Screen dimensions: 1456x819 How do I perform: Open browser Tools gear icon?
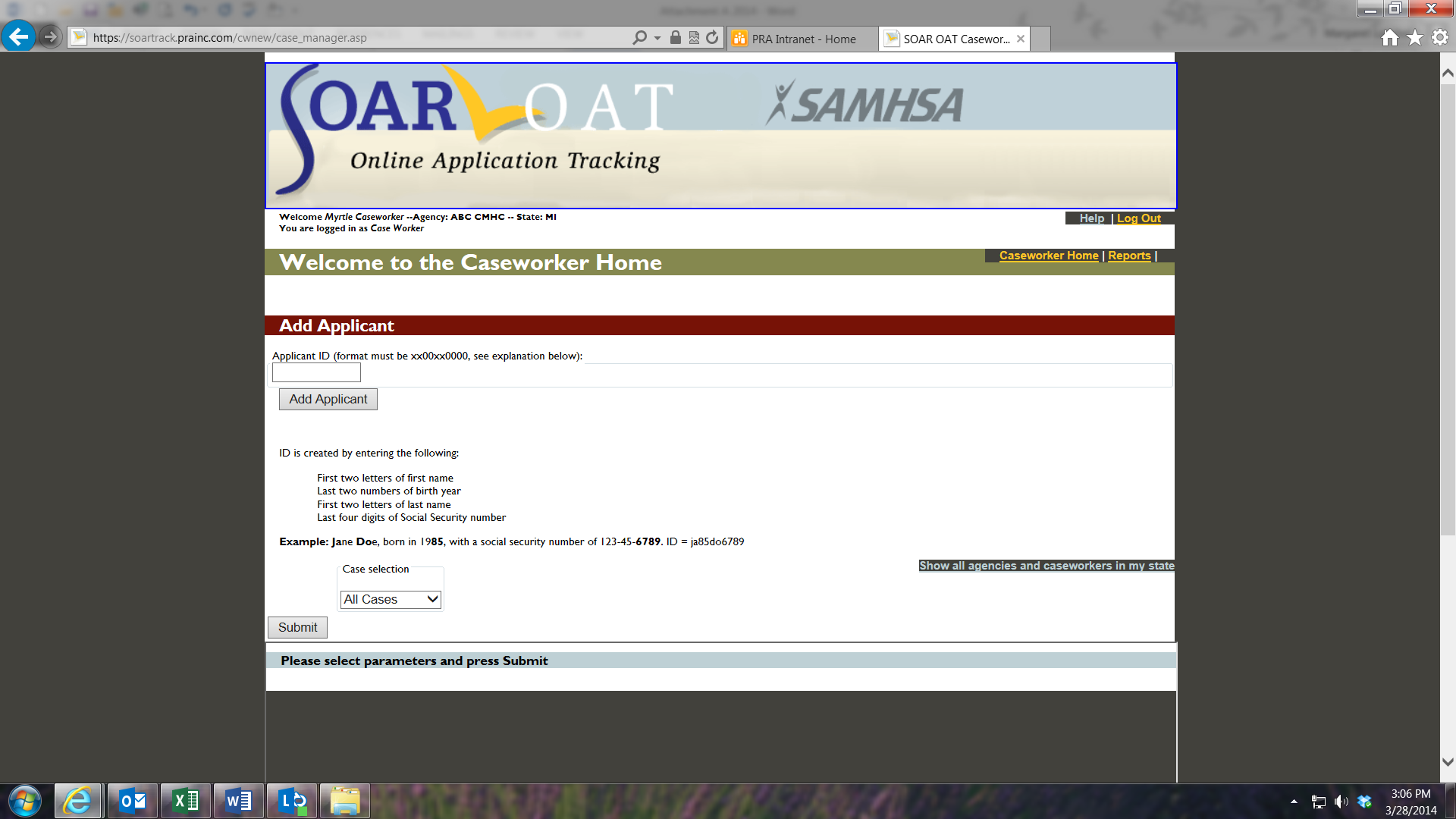pyautogui.click(x=1439, y=37)
